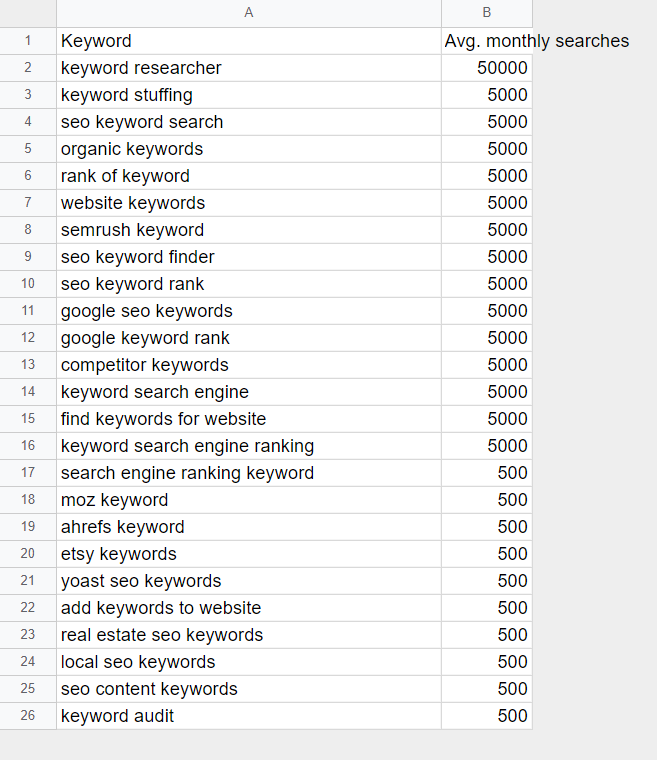Select the 5000 value for competitor keywords

tap(487, 365)
